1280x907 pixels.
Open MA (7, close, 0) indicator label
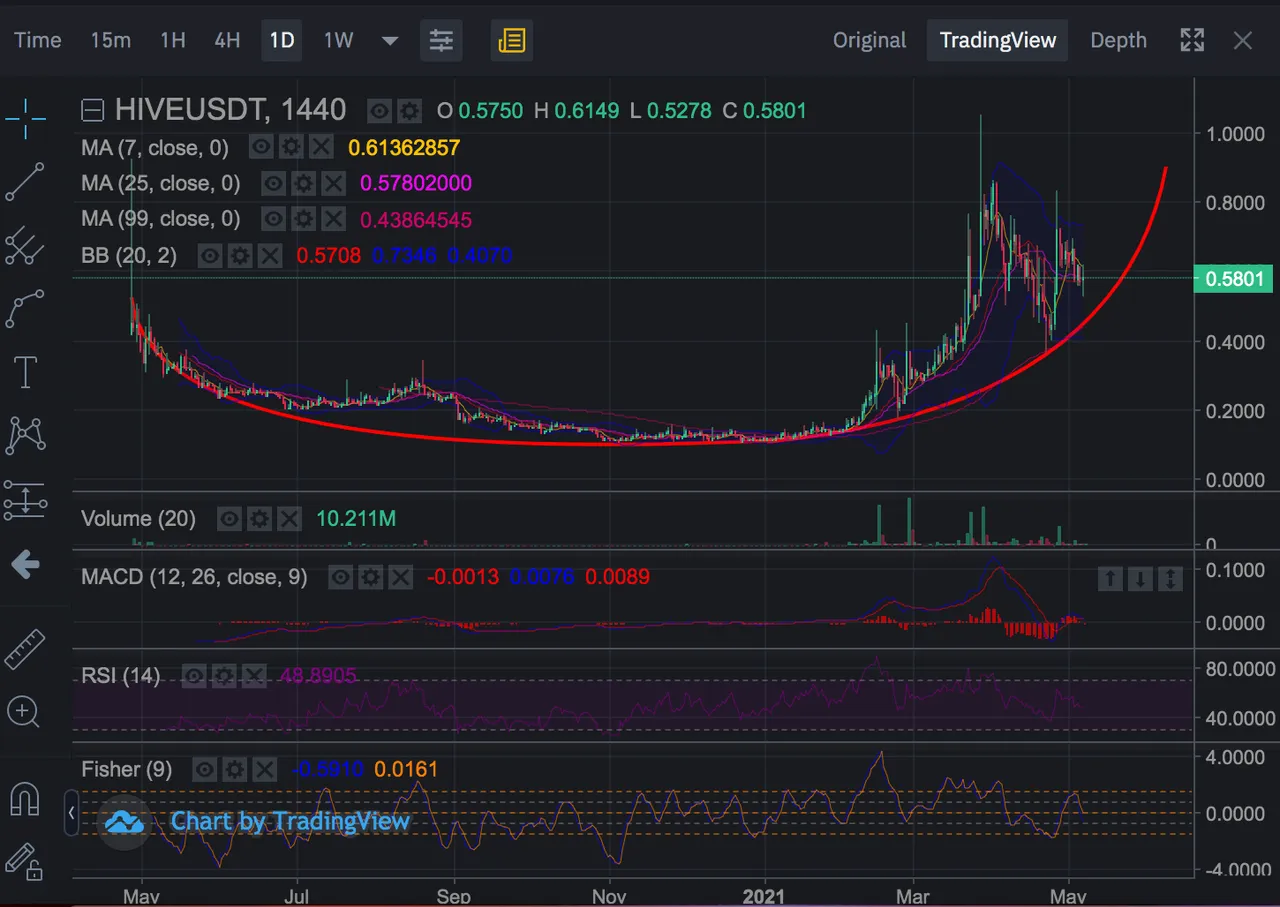coord(155,148)
